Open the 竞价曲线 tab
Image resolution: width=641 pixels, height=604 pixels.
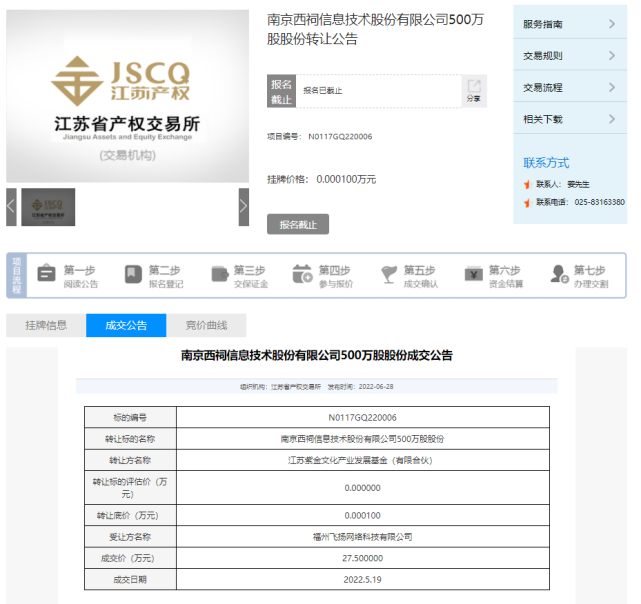pos(206,325)
